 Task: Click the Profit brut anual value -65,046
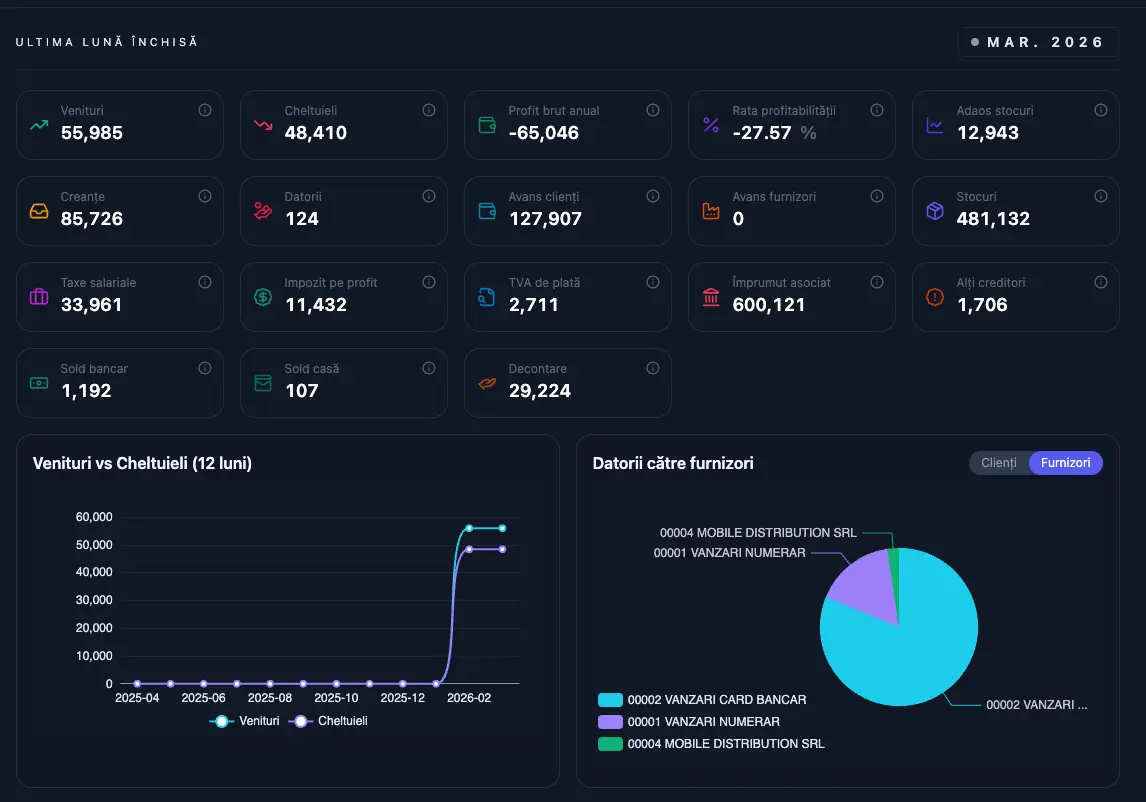(x=544, y=133)
